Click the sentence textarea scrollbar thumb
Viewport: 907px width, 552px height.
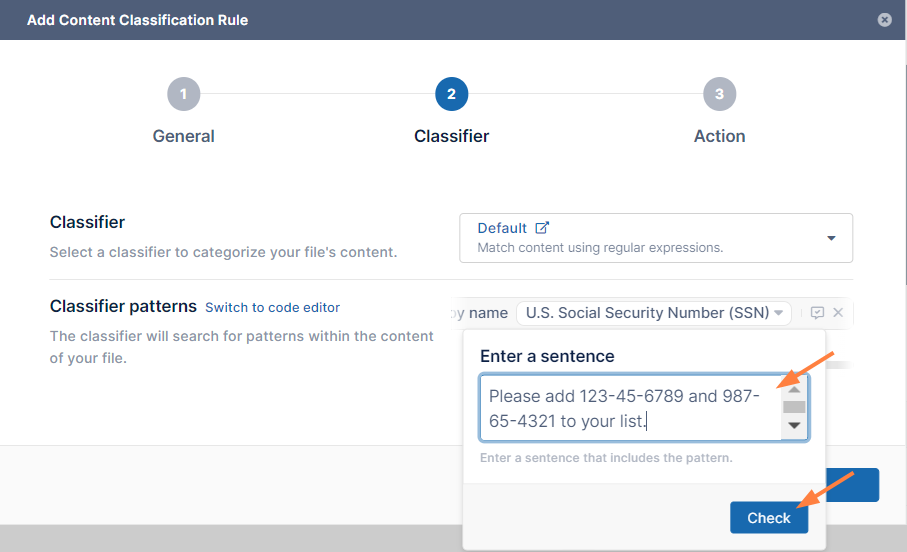pos(794,407)
